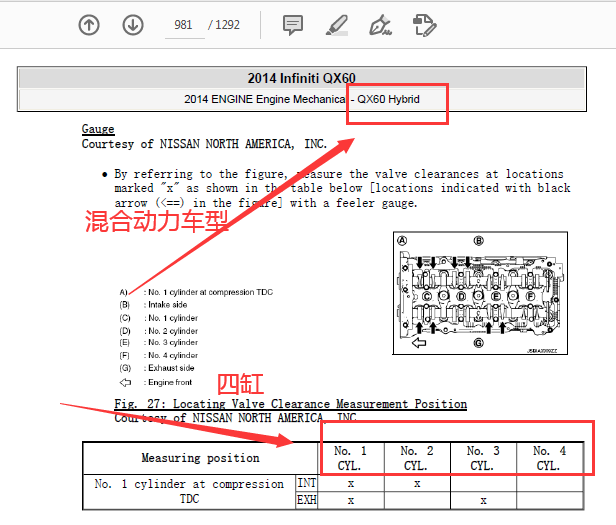Click the engine front arrow symbol in legend
This screenshot has height=525, width=616.
125,382
